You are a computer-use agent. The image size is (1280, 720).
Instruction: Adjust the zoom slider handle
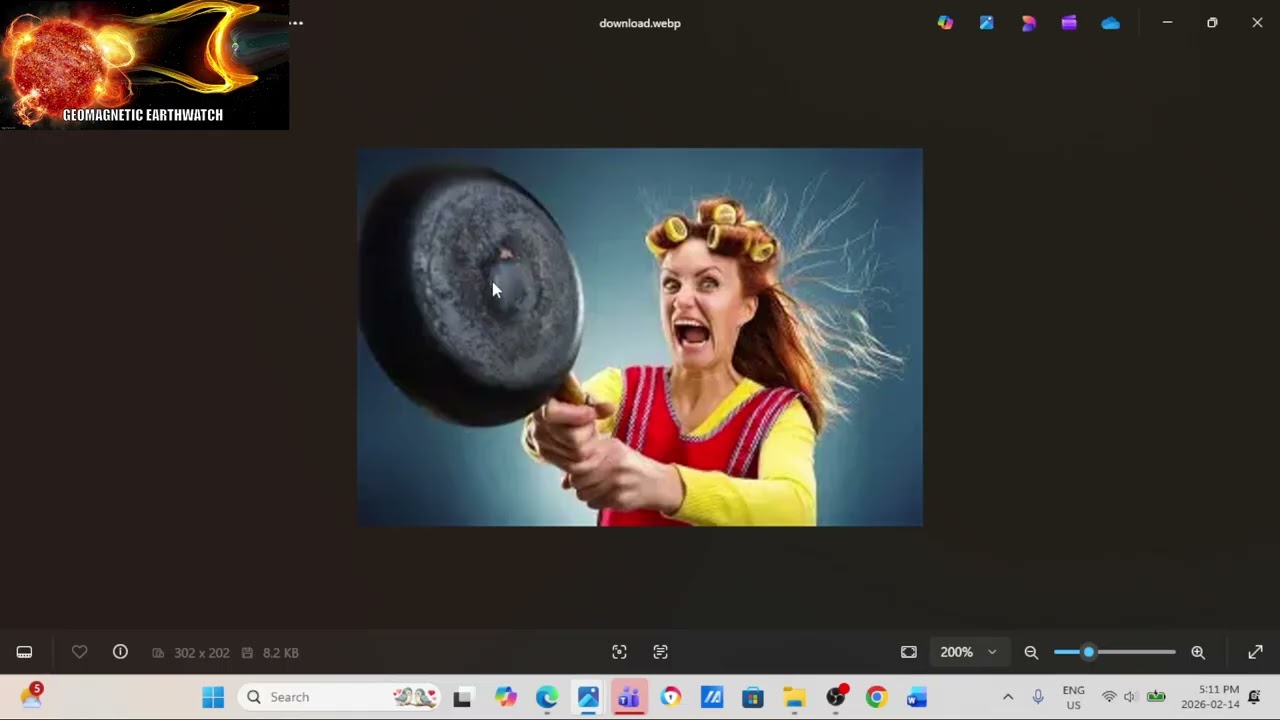point(1088,652)
